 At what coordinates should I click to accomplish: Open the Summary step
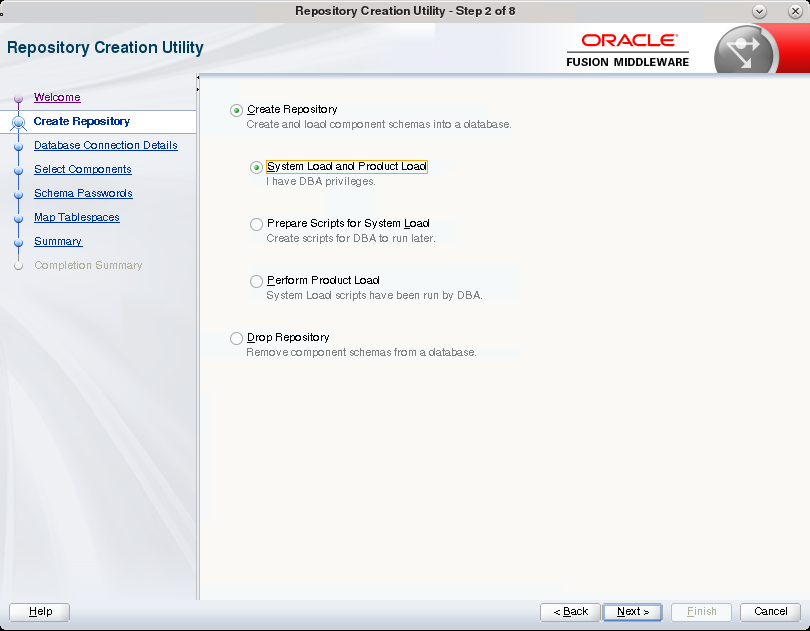57,241
